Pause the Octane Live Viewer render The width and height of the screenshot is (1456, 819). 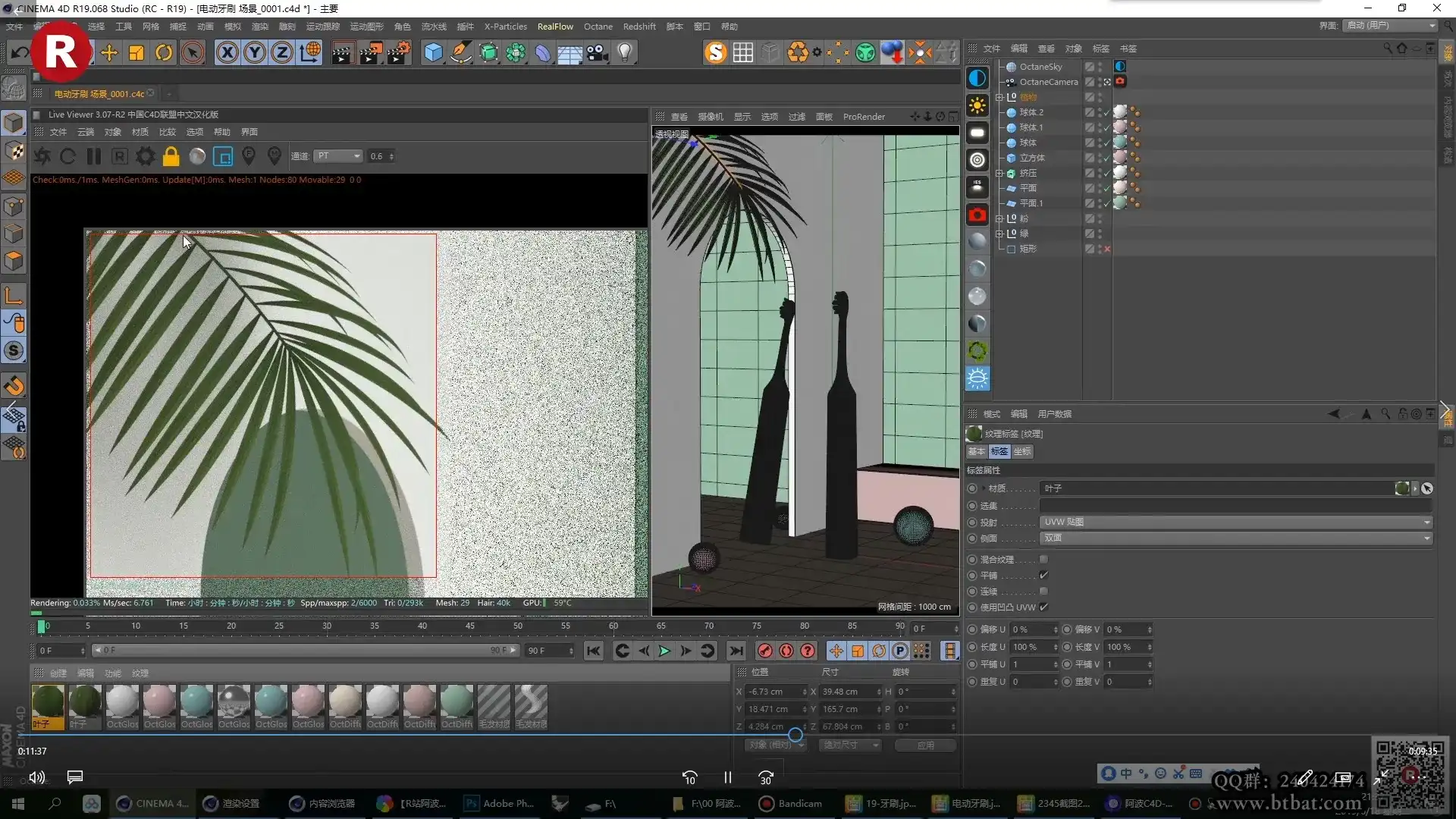click(x=93, y=156)
